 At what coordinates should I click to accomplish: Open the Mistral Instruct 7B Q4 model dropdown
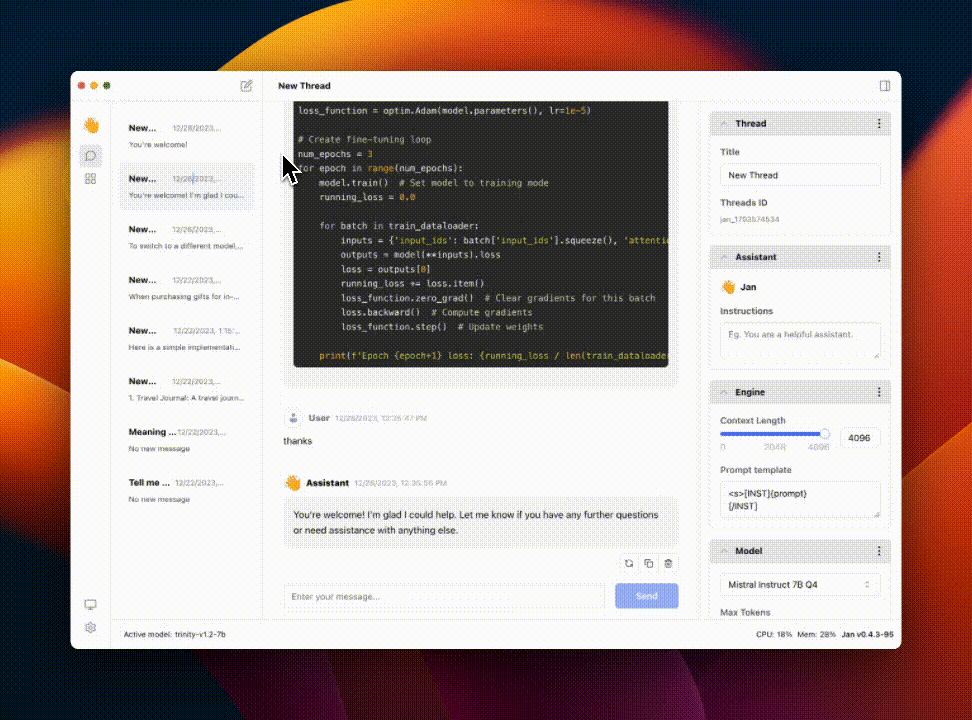tap(800, 584)
